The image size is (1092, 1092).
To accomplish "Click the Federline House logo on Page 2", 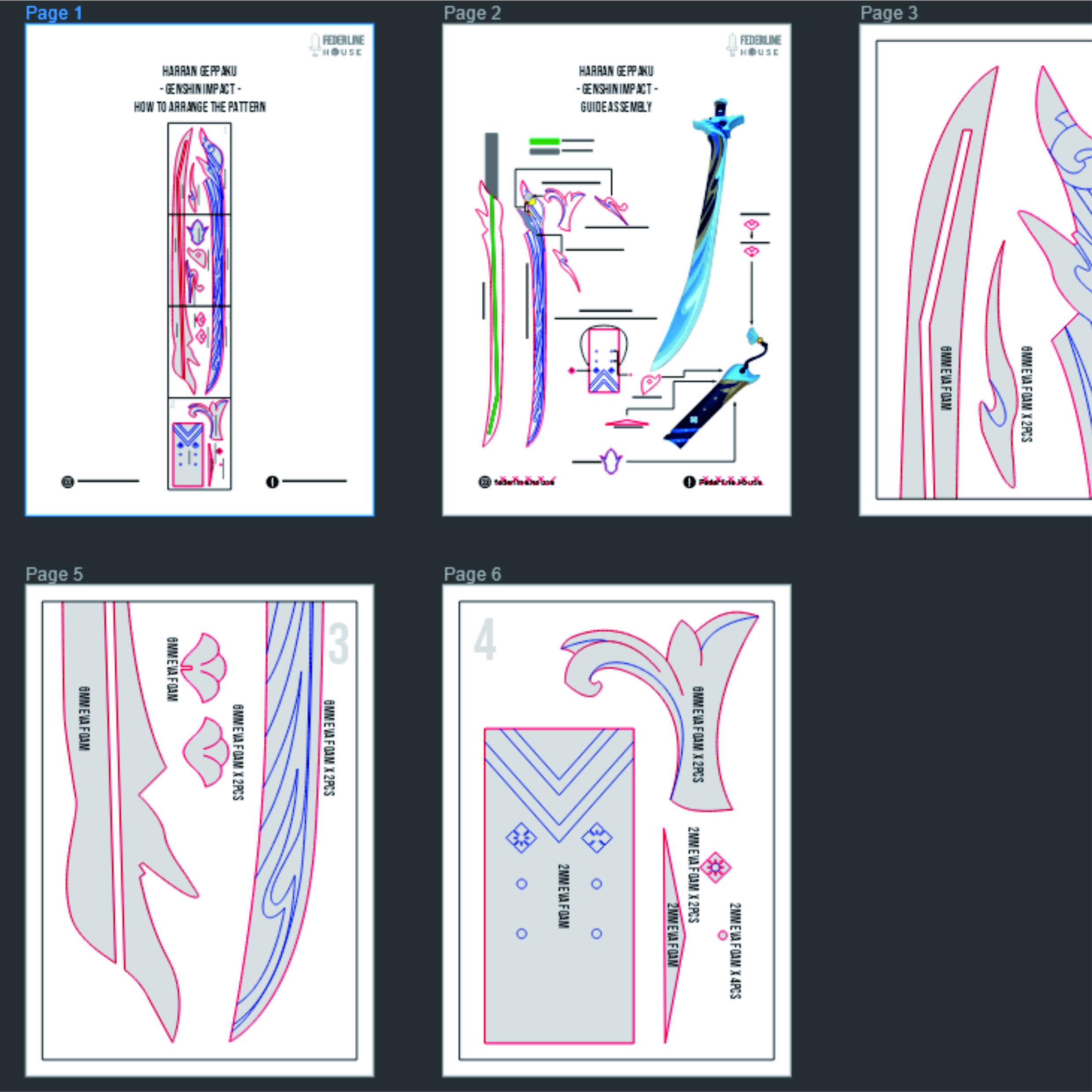I will pyautogui.click(x=754, y=45).
